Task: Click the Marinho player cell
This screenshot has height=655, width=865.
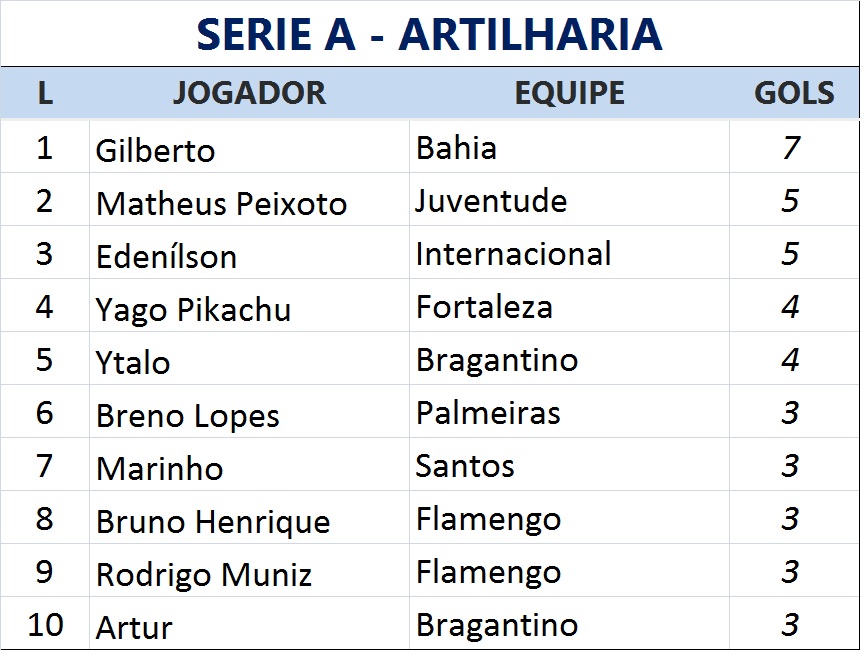Action: (x=249, y=465)
